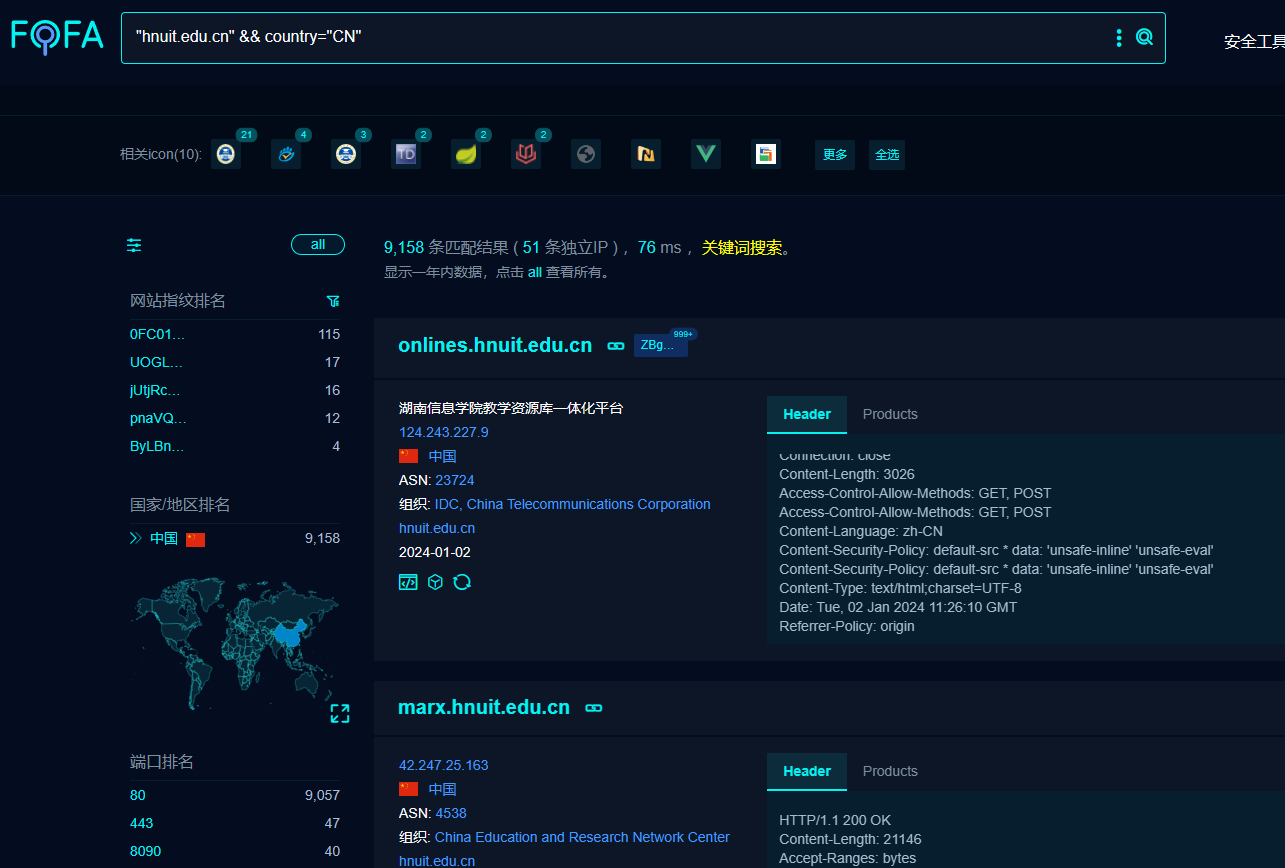Viewport: 1285px width, 868px height.
Task: Expand the world map to fullscreen
Action: [340, 713]
